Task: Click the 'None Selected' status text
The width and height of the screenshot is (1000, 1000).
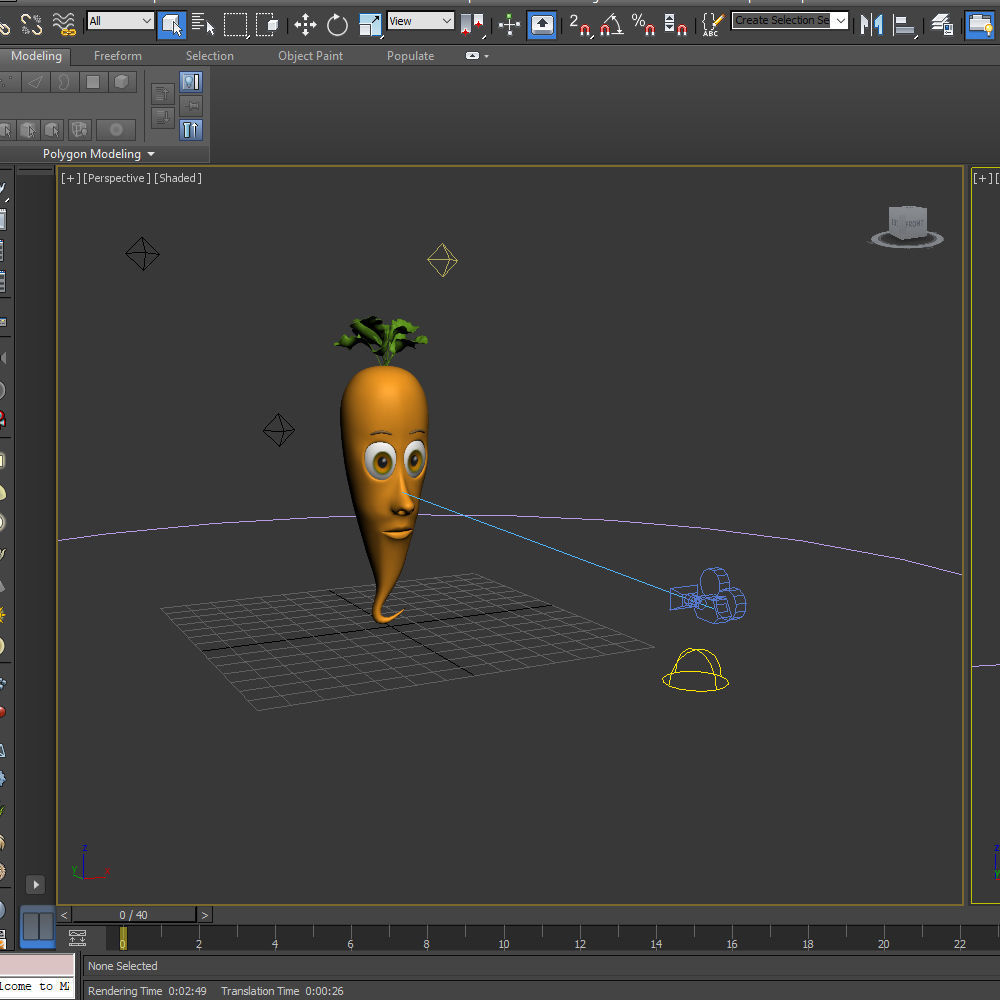Action: click(122, 966)
